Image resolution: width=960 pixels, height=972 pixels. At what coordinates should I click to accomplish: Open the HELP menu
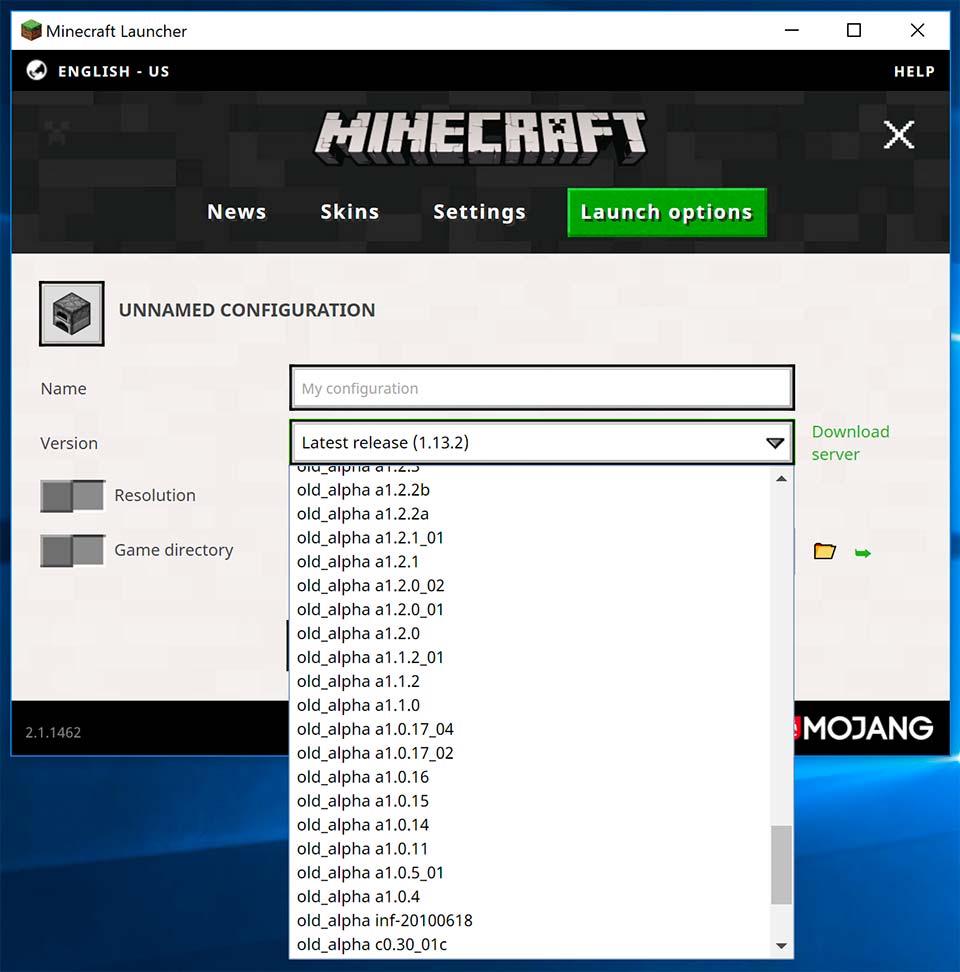click(913, 71)
